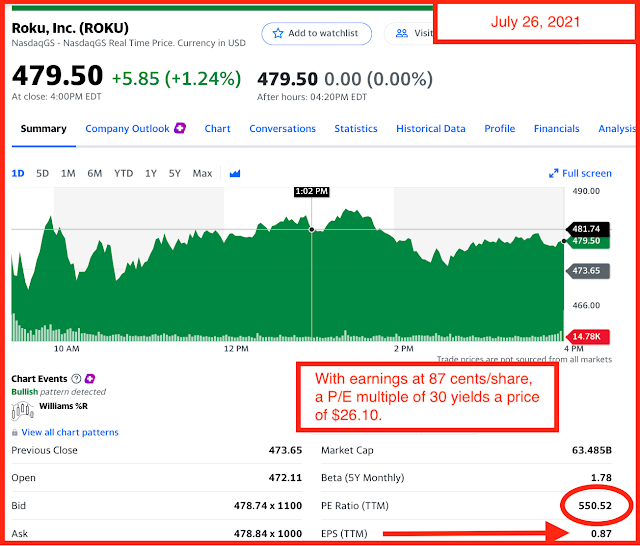
Task: Click the Full screen expand arrows icon
Action: point(553,173)
